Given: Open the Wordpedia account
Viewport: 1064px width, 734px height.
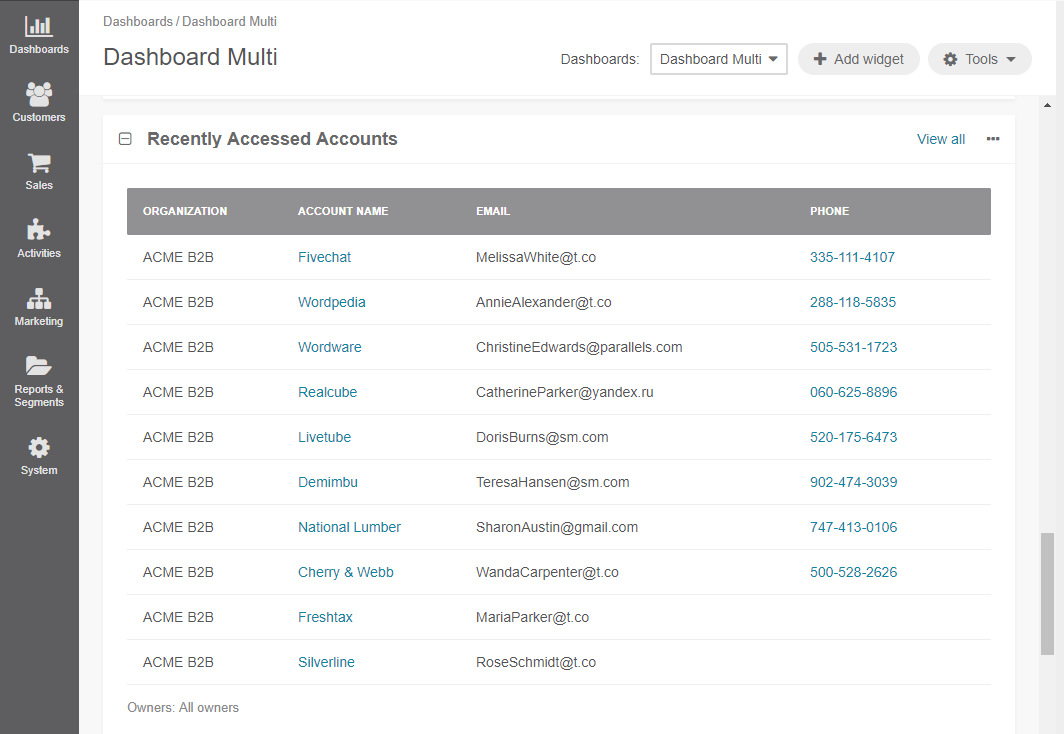Looking at the screenshot, I should (x=331, y=302).
